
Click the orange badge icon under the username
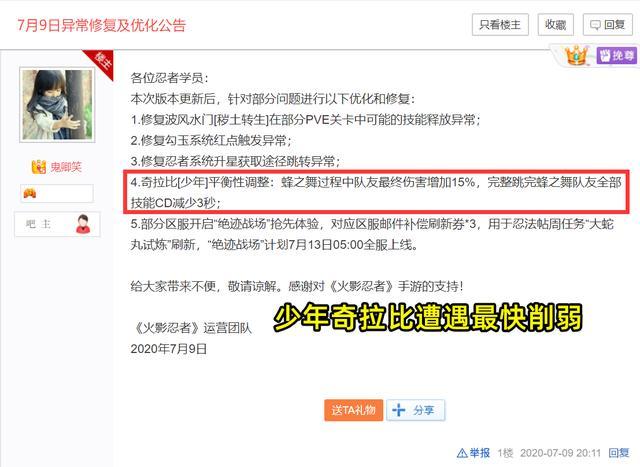(x=30, y=193)
